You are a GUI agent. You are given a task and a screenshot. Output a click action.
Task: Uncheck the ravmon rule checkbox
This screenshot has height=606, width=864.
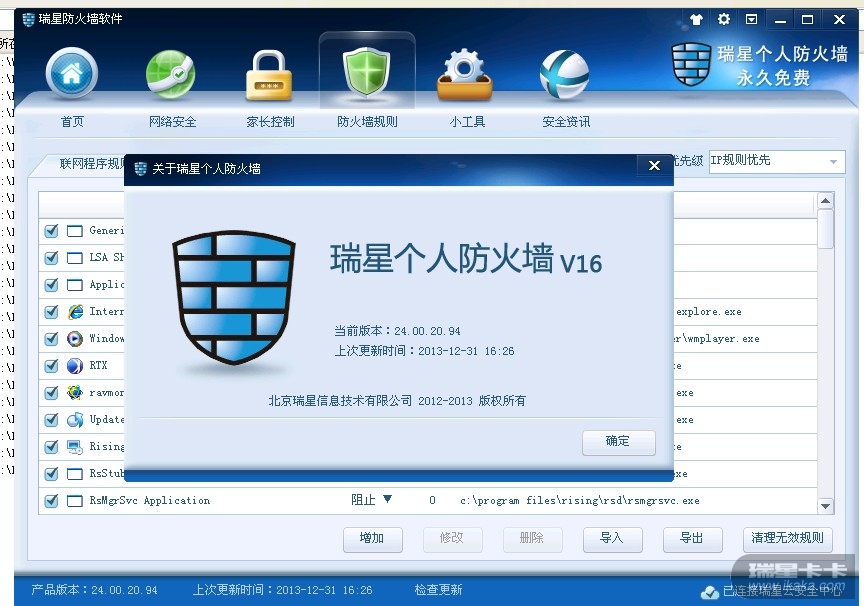[x=52, y=393]
